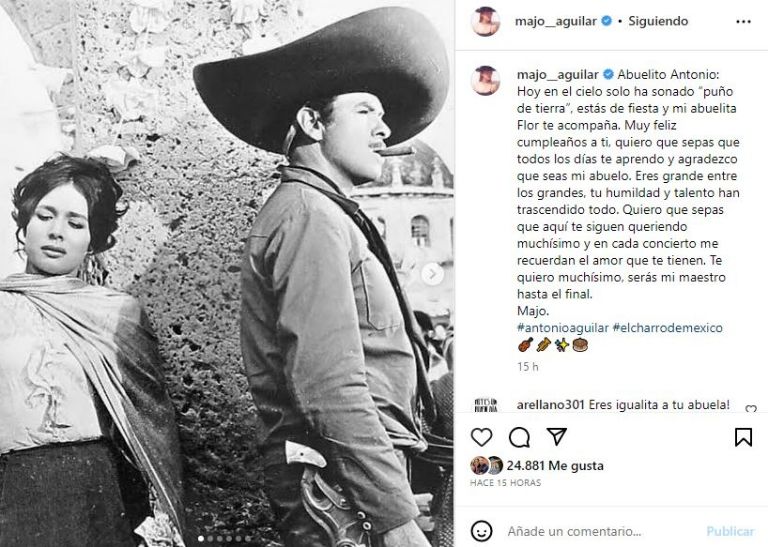Toggle the Siguiendo follow status

[x=658, y=21]
